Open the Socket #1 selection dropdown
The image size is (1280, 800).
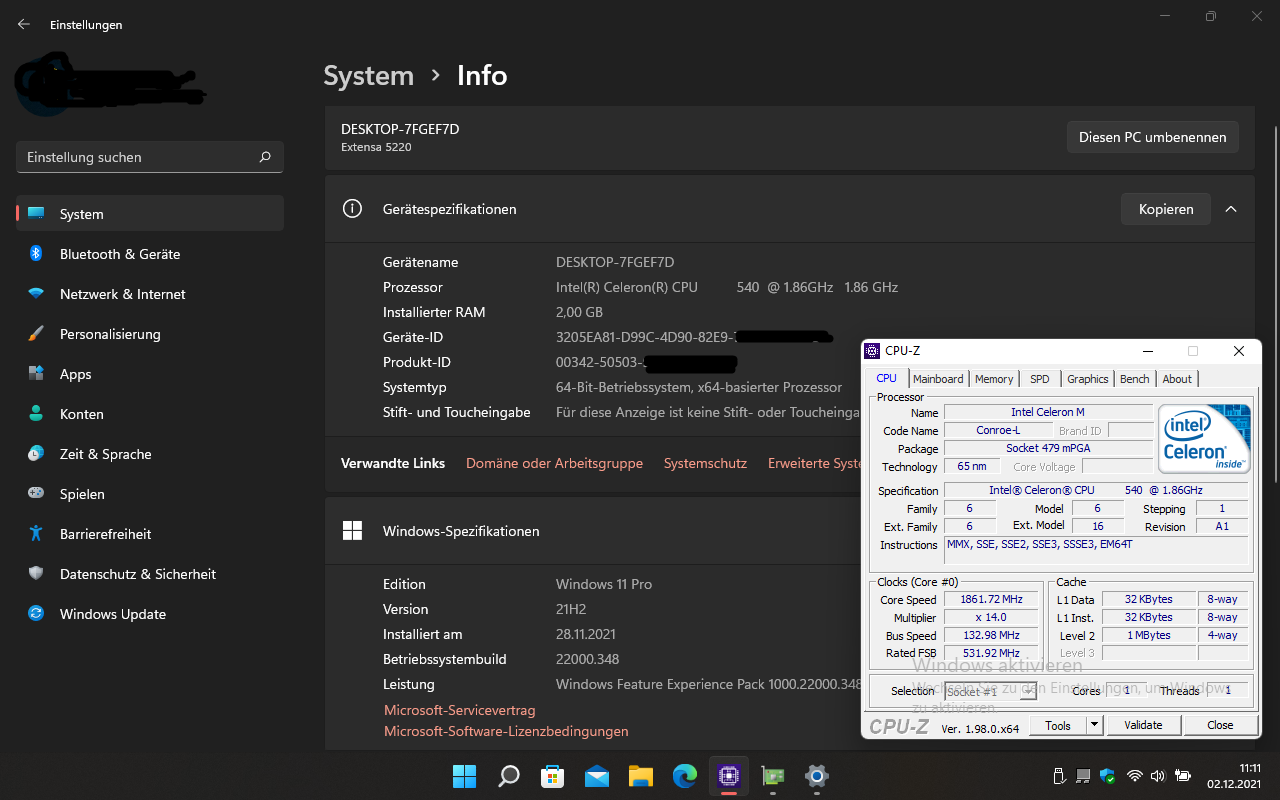[1029, 691]
